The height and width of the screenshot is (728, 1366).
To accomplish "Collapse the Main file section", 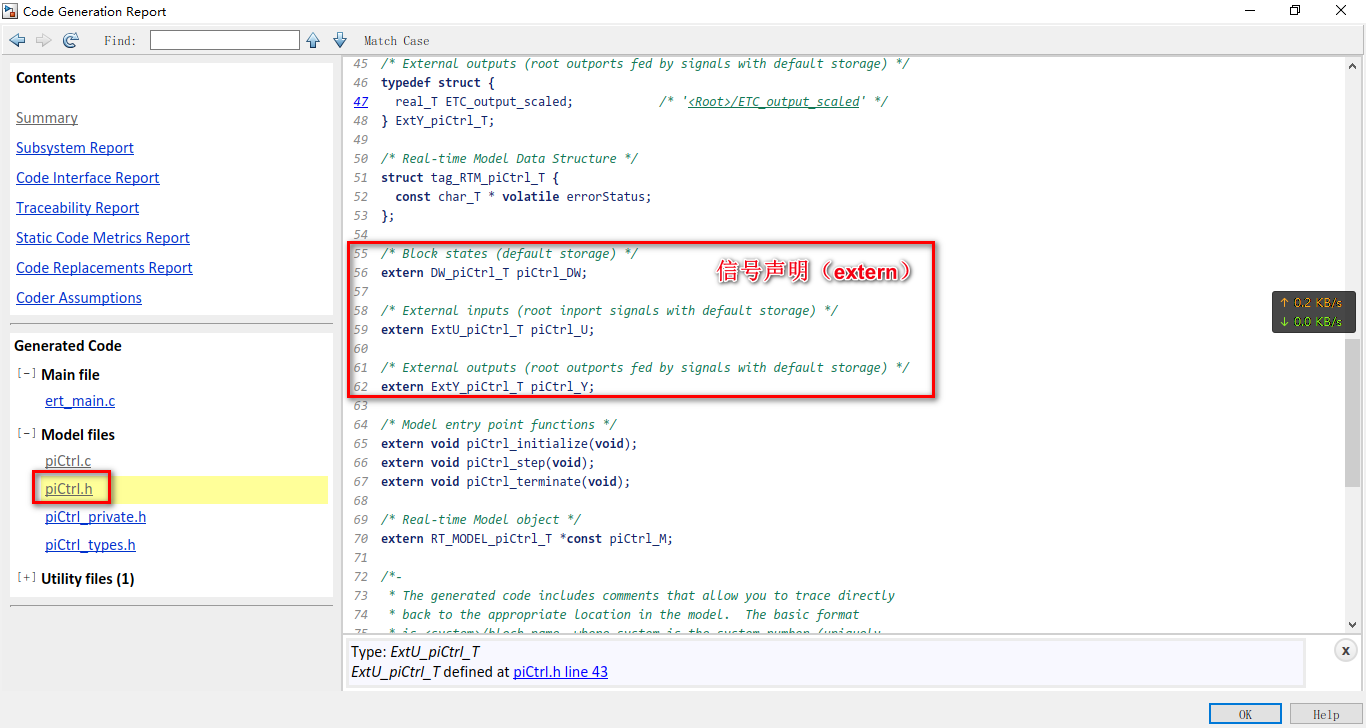I will [25, 374].
